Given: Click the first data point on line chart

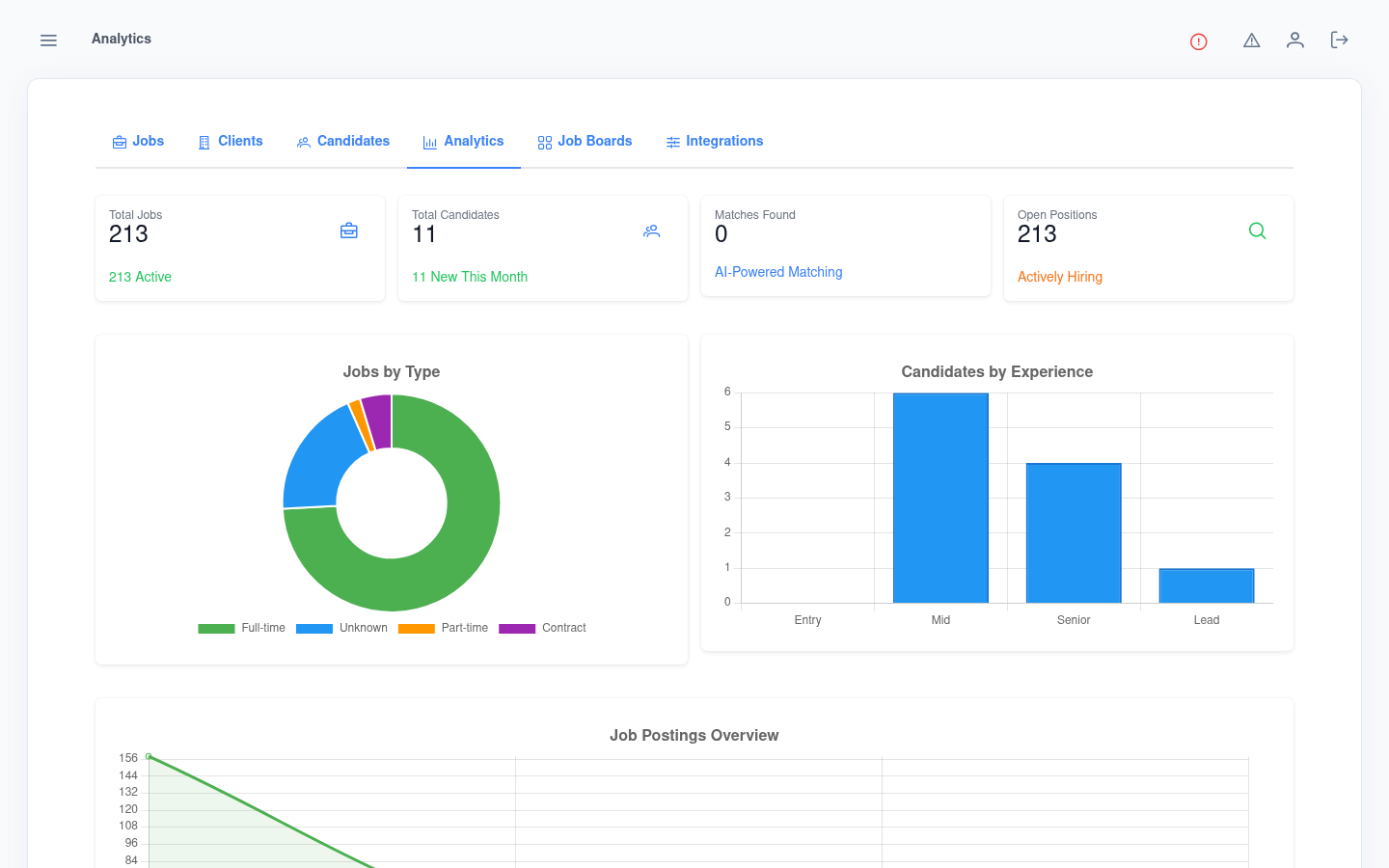Looking at the screenshot, I should [x=149, y=757].
